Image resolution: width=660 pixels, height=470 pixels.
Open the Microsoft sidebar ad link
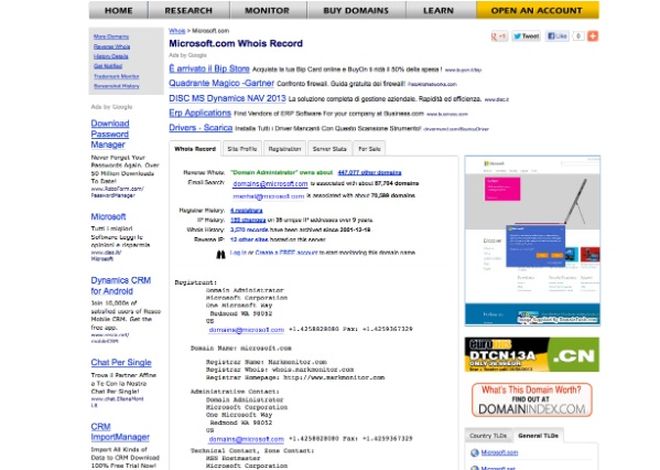[108, 217]
